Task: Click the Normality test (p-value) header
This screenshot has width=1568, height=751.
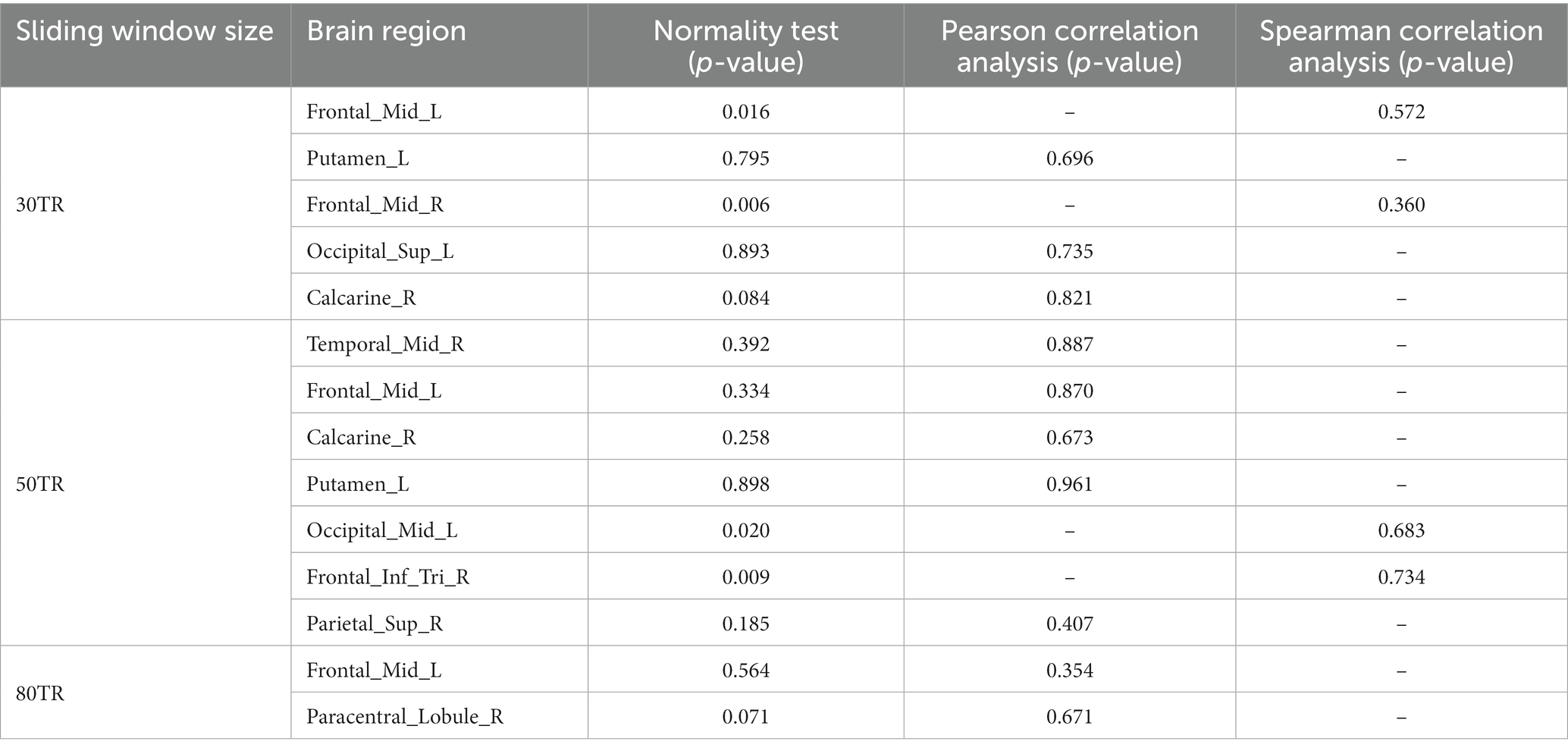Action: tap(746, 46)
